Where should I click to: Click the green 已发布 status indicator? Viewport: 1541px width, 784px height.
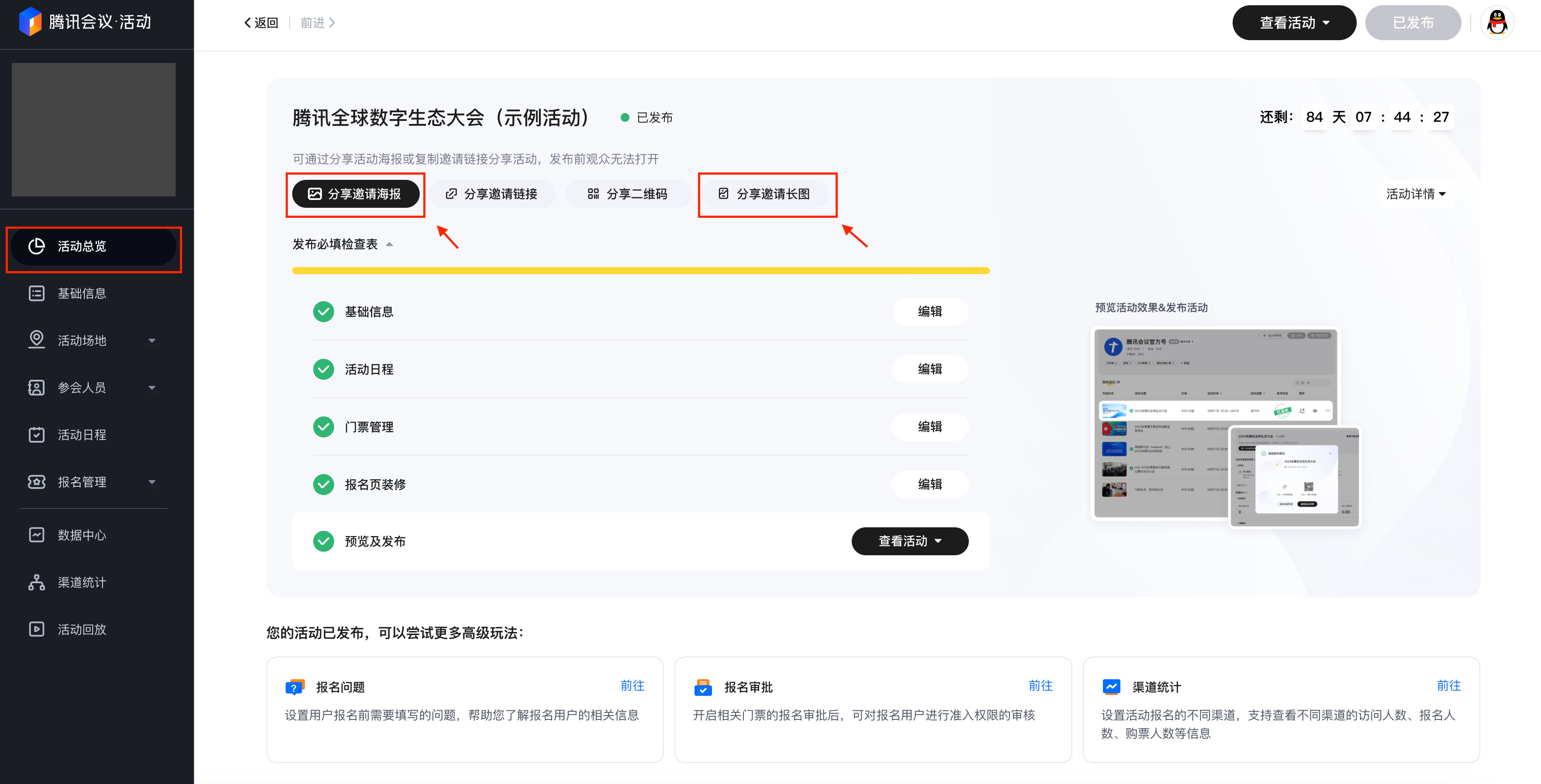pos(646,118)
